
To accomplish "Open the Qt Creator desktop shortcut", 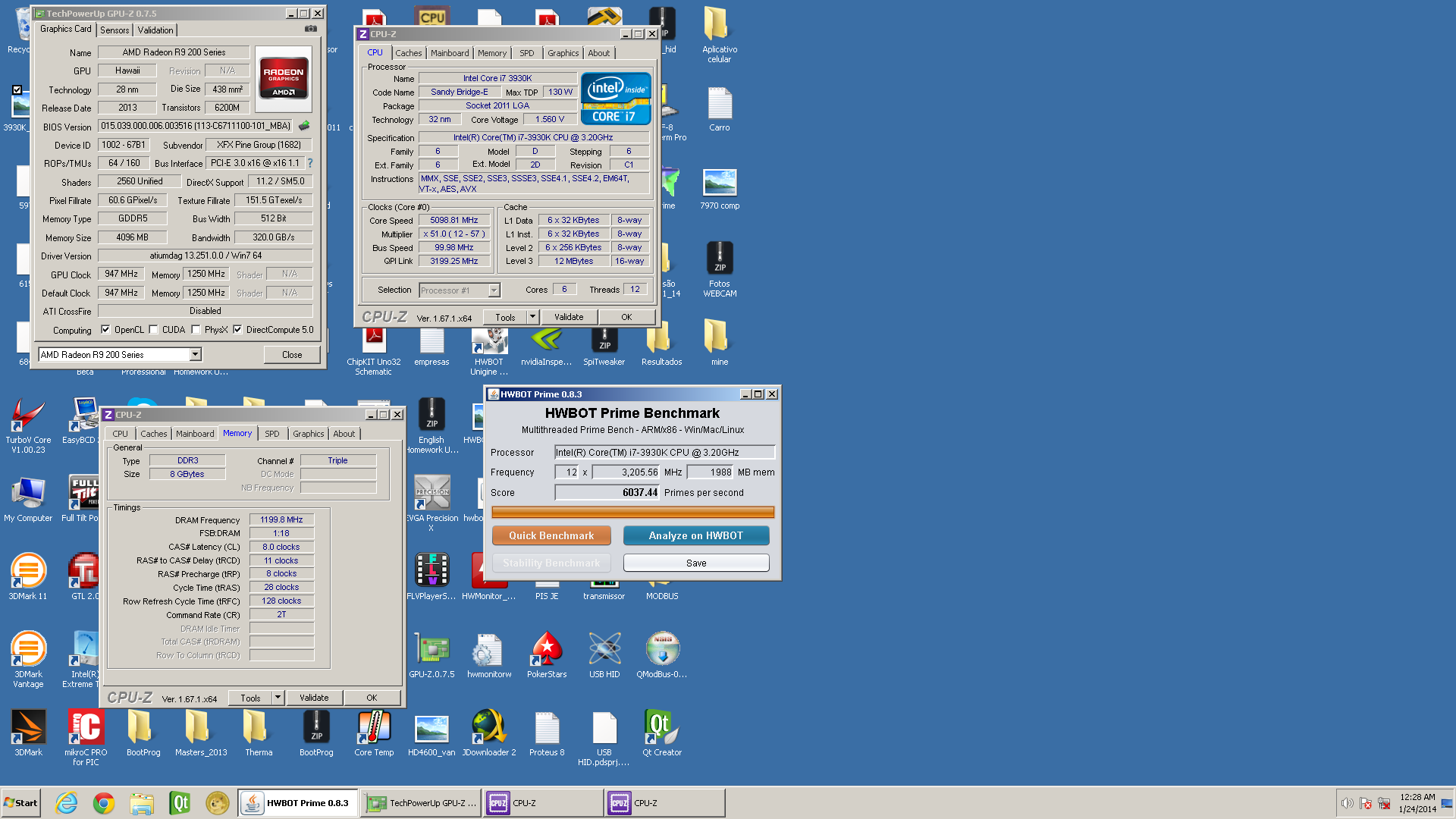I will coord(662,733).
